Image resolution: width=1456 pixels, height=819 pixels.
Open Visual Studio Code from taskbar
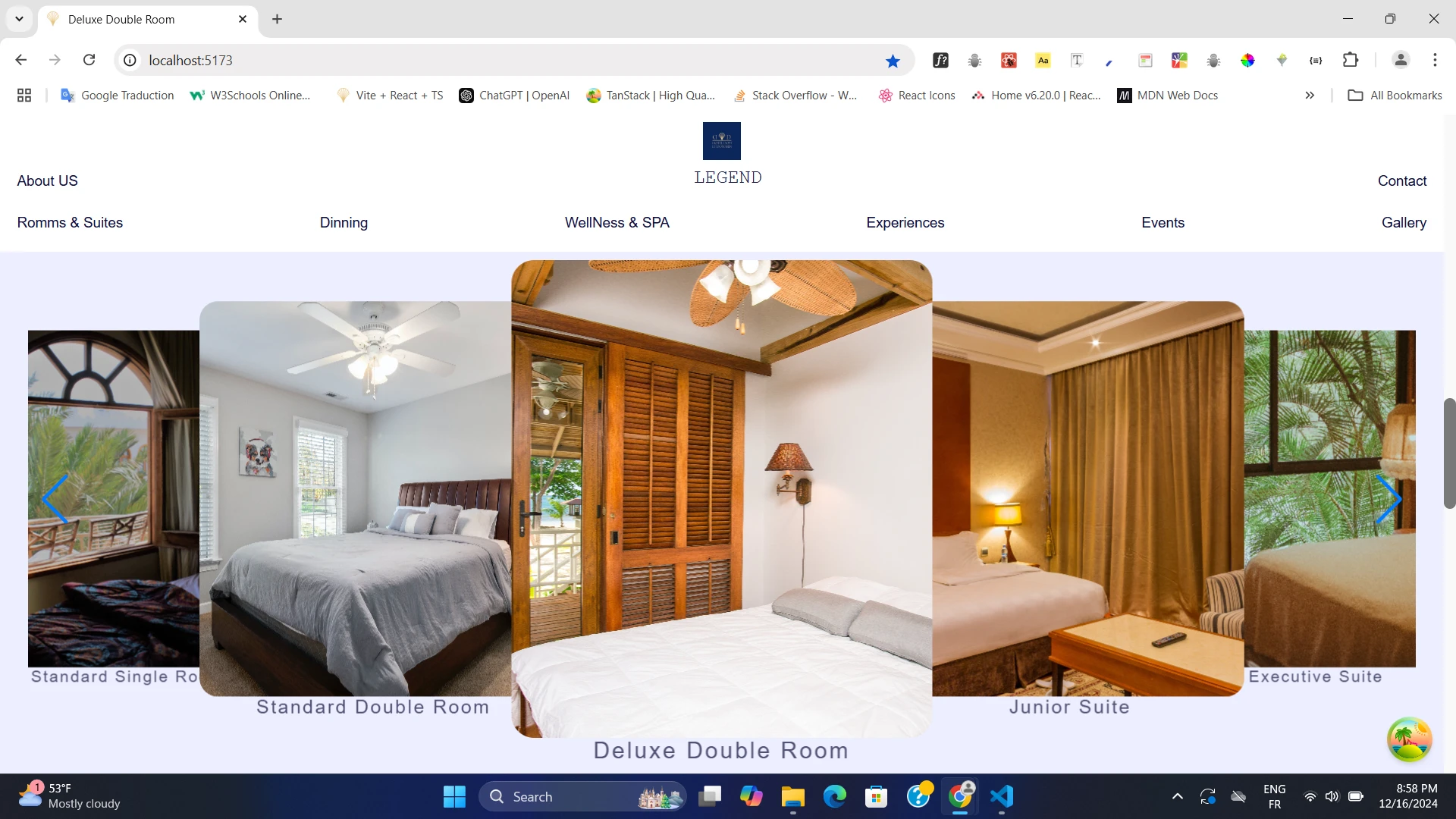[1002, 796]
